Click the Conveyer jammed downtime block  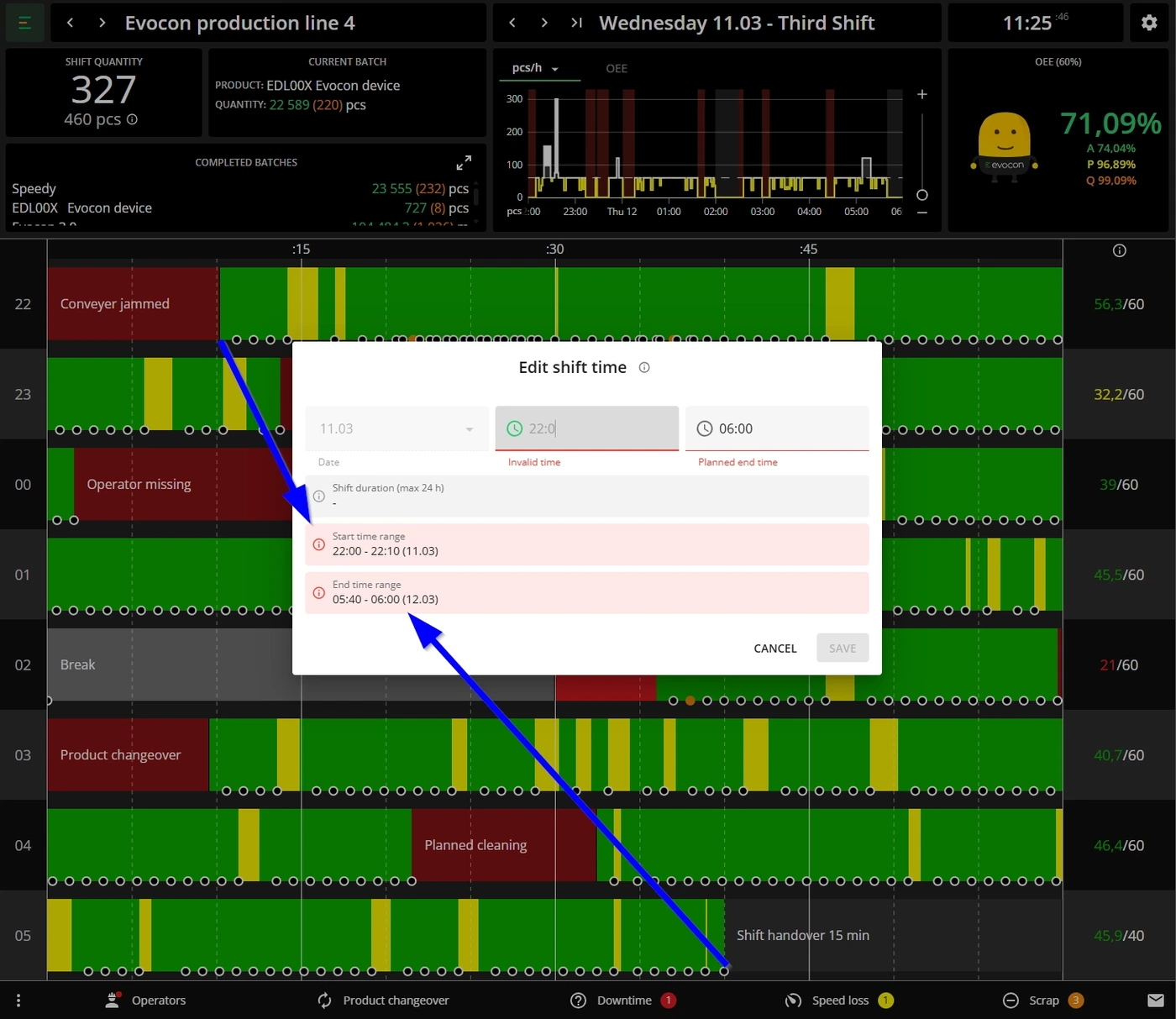tap(133, 304)
